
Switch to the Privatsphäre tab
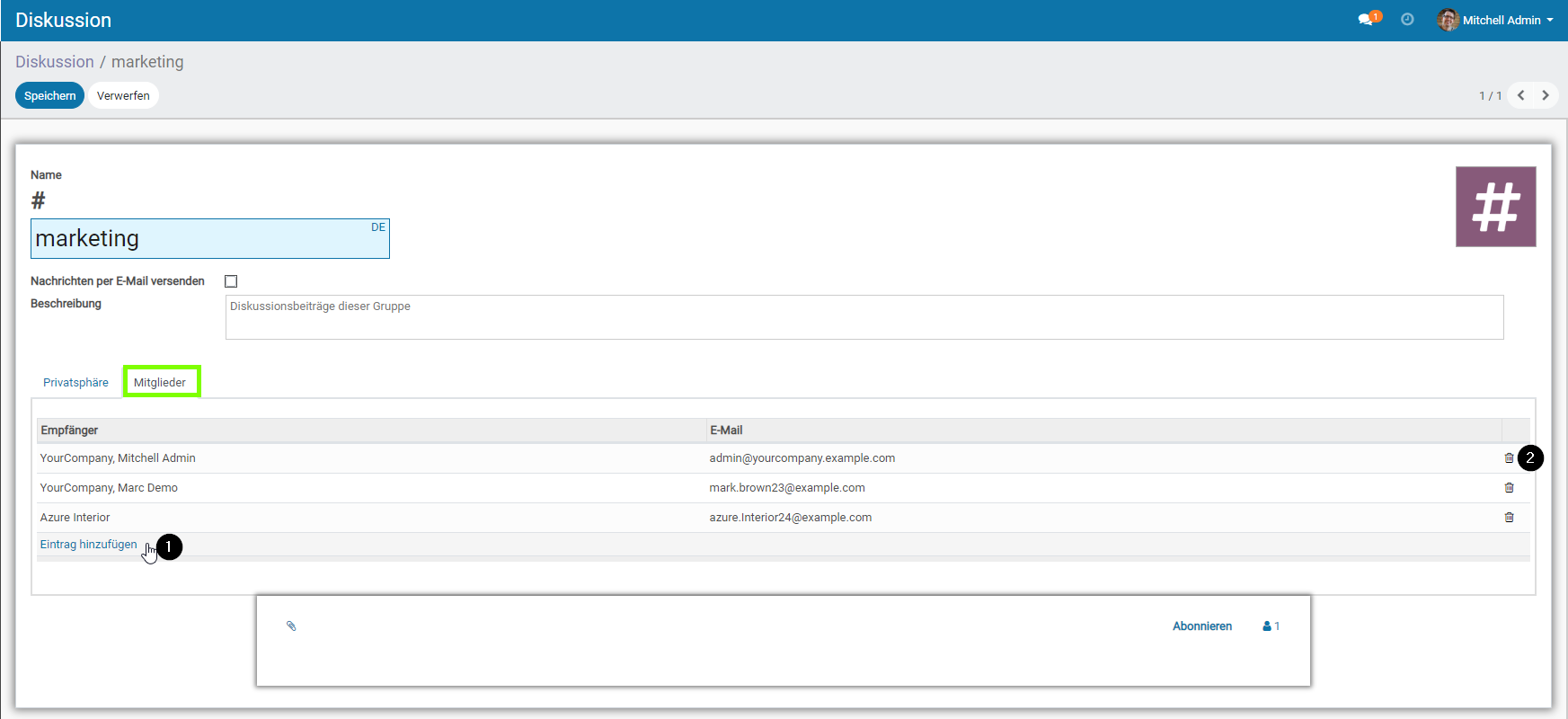(x=75, y=383)
